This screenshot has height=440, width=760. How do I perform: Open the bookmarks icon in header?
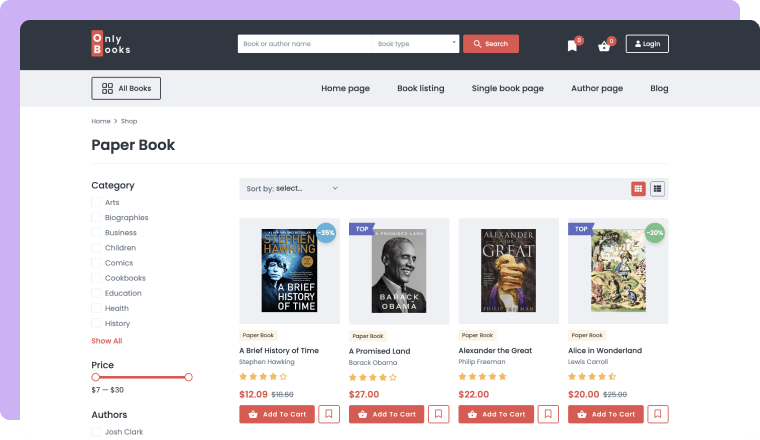(572, 46)
